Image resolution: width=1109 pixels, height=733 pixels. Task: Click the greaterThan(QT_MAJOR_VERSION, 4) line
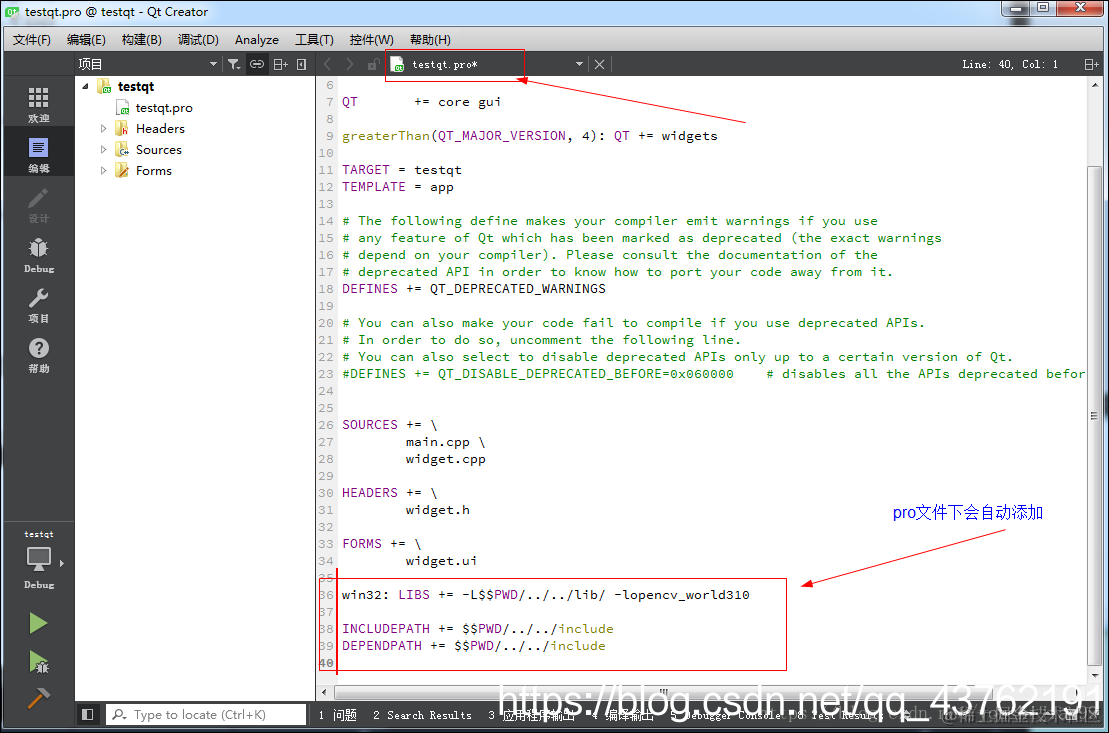tap(530, 136)
